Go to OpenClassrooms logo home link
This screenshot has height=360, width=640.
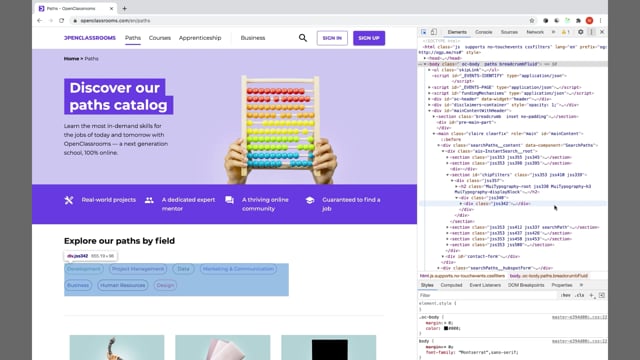point(90,38)
